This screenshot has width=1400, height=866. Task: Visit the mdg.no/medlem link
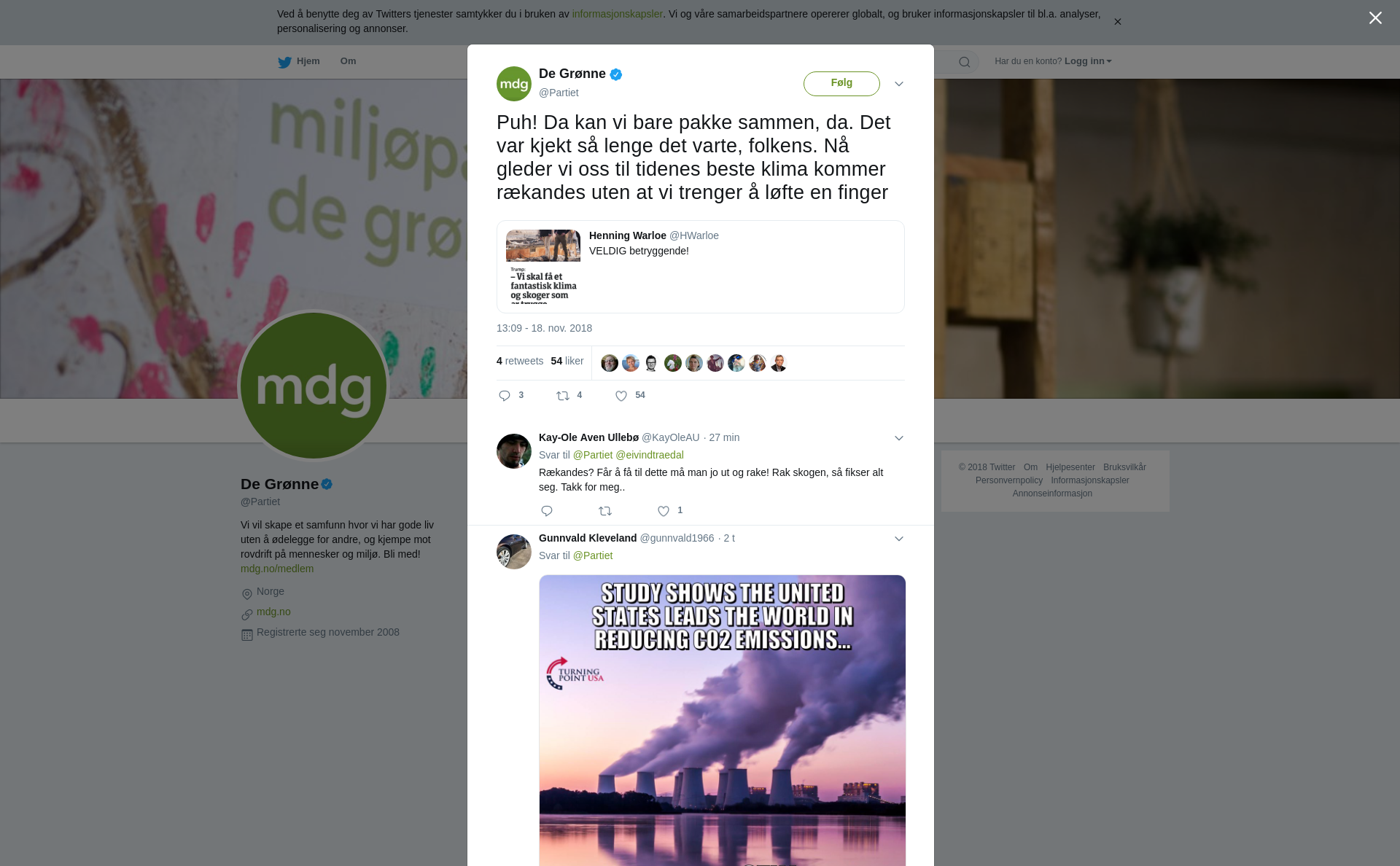click(277, 569)
